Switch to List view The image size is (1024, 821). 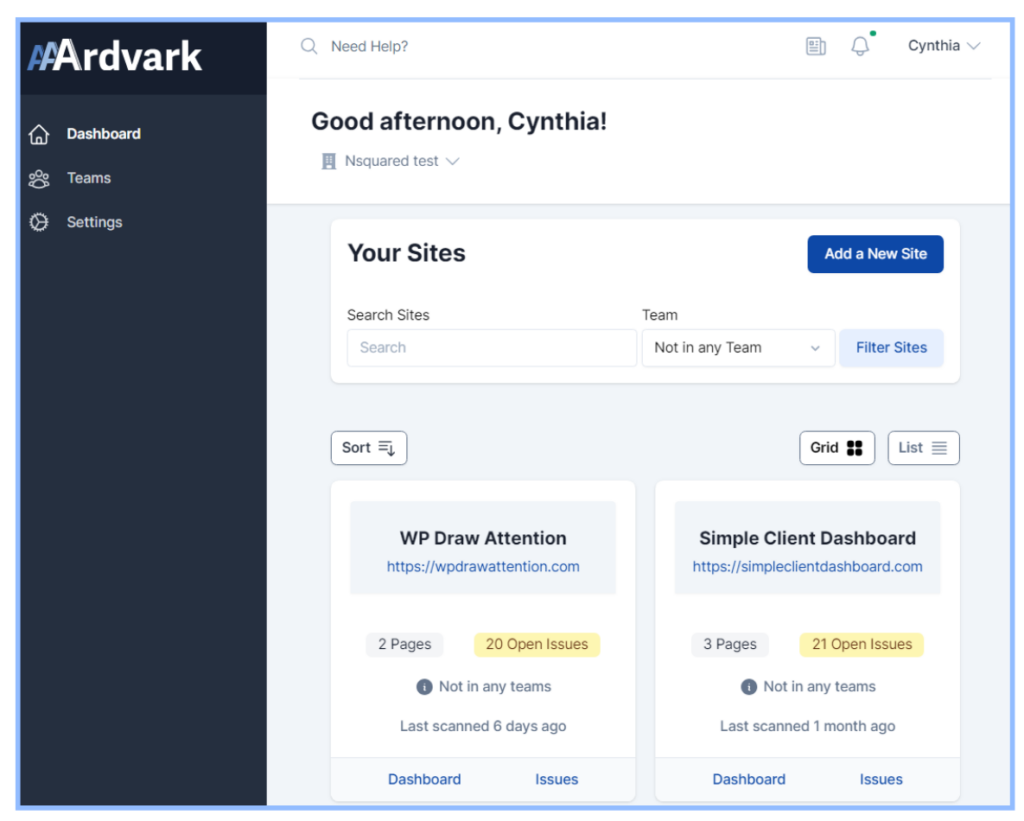coord(923,447)
